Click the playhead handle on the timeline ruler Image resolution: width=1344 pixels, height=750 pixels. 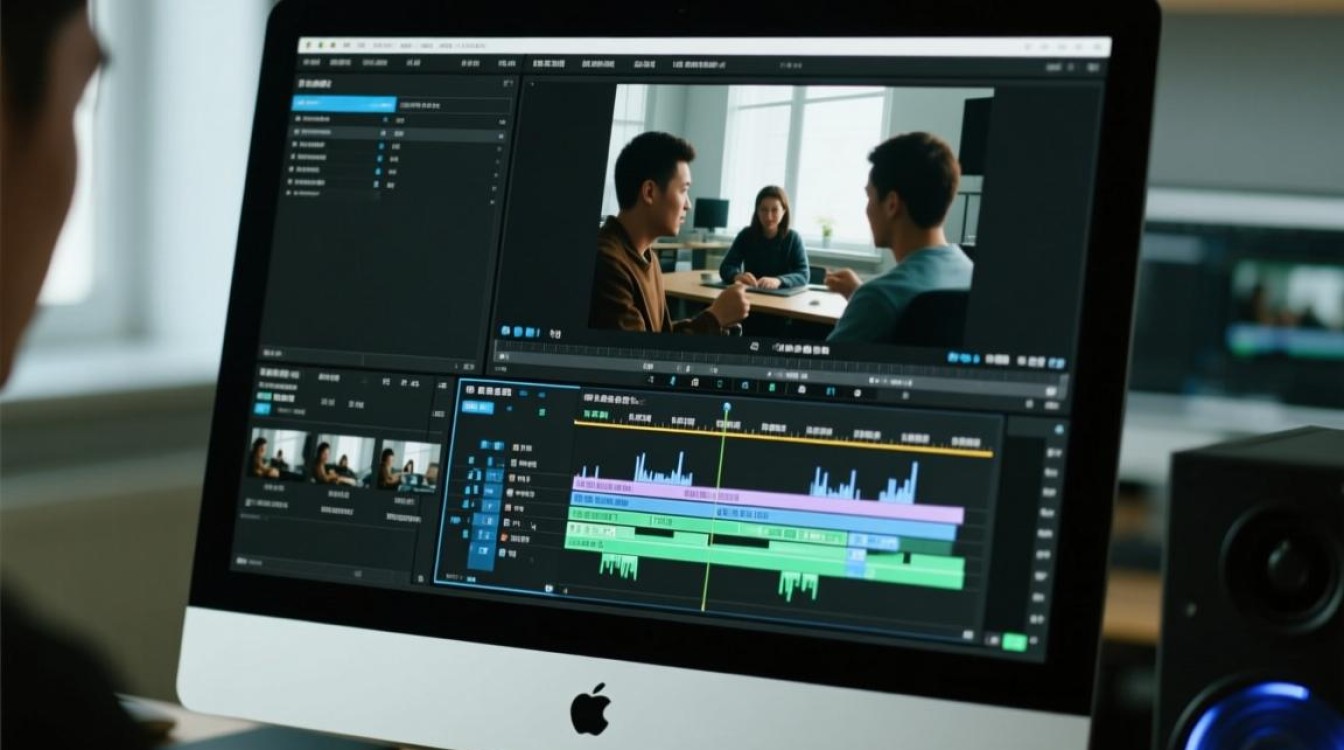click(727, 407)
